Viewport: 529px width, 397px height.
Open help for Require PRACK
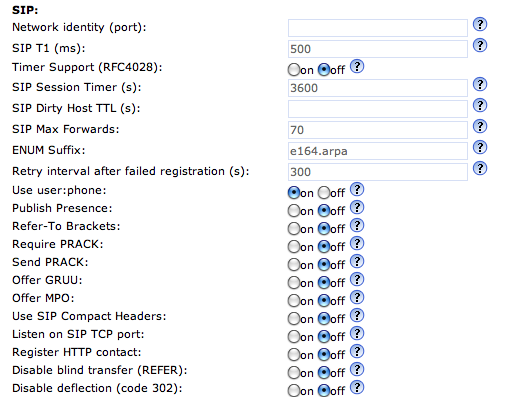click(357, 244)
